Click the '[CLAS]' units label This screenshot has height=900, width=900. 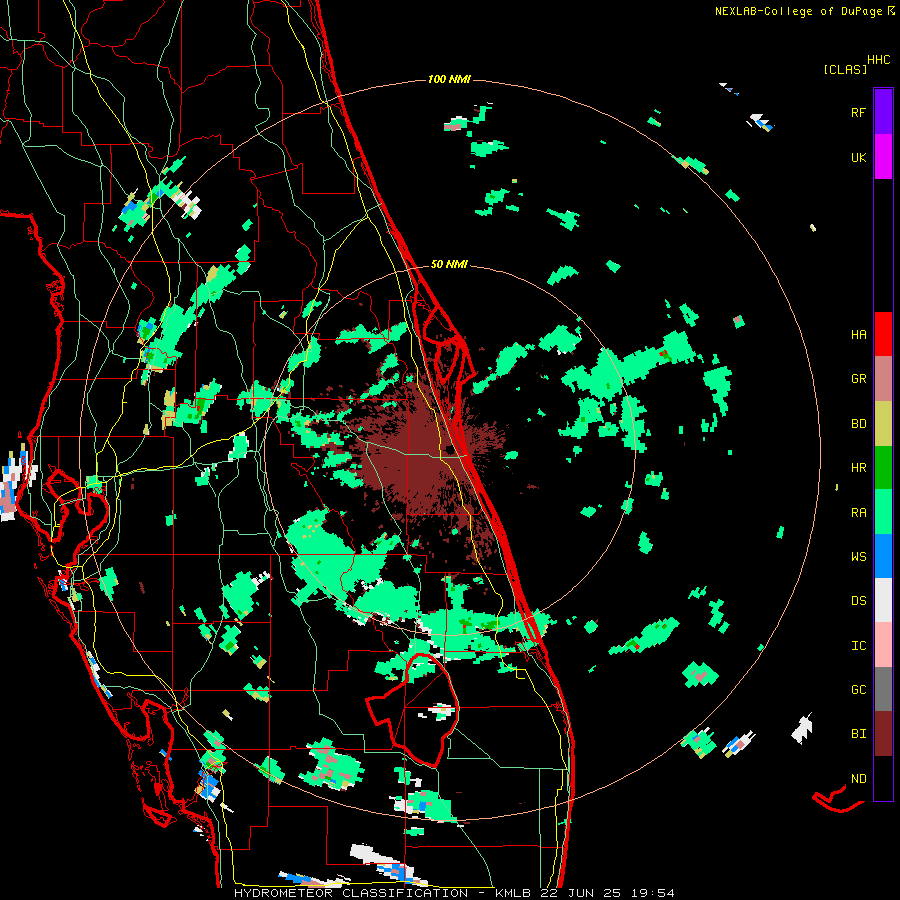pos(845,70)
